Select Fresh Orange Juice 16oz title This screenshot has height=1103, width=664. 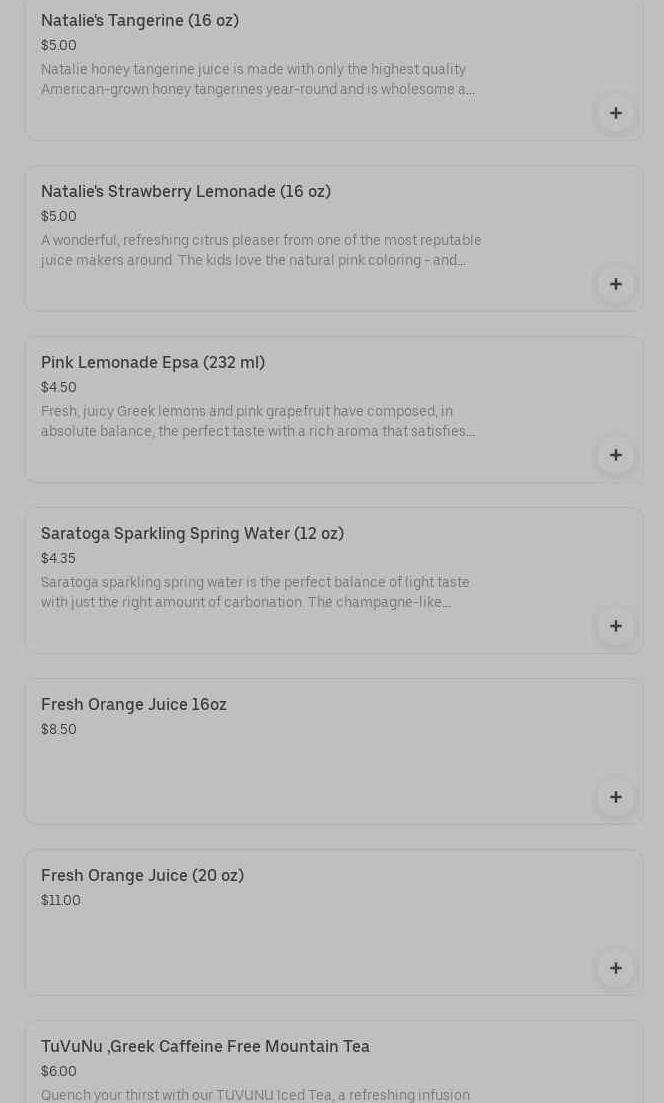(x=134, y=704)
